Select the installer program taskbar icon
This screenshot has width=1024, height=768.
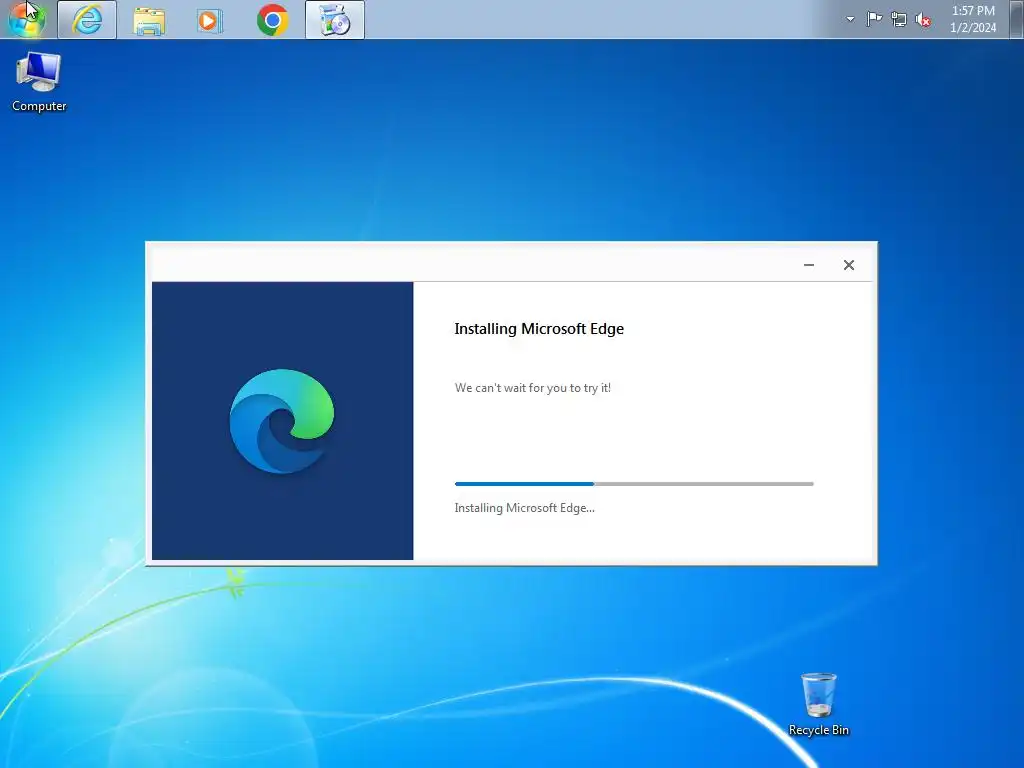pyautogui.click(x=335, y=20)
